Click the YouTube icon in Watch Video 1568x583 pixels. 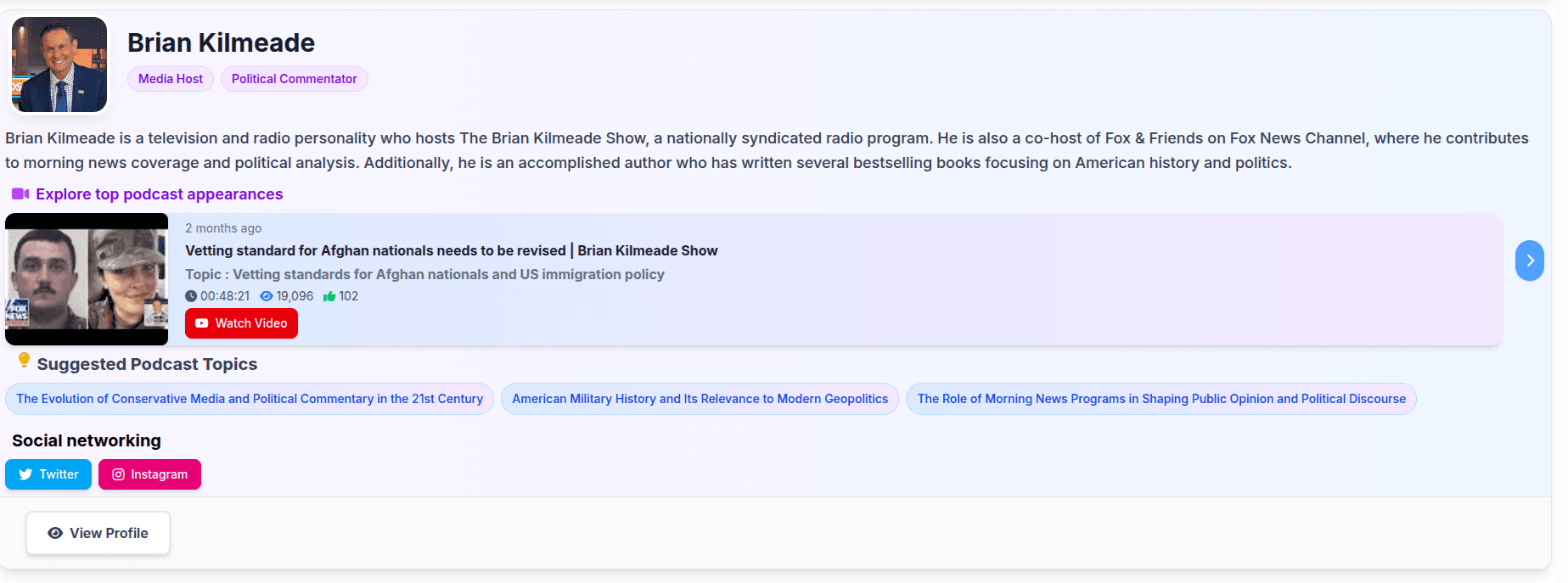tap(201, 323)
